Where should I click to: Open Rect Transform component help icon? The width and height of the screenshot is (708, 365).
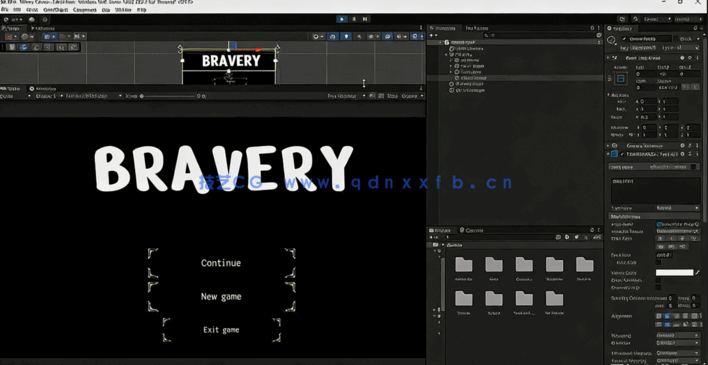coord(682,58)
